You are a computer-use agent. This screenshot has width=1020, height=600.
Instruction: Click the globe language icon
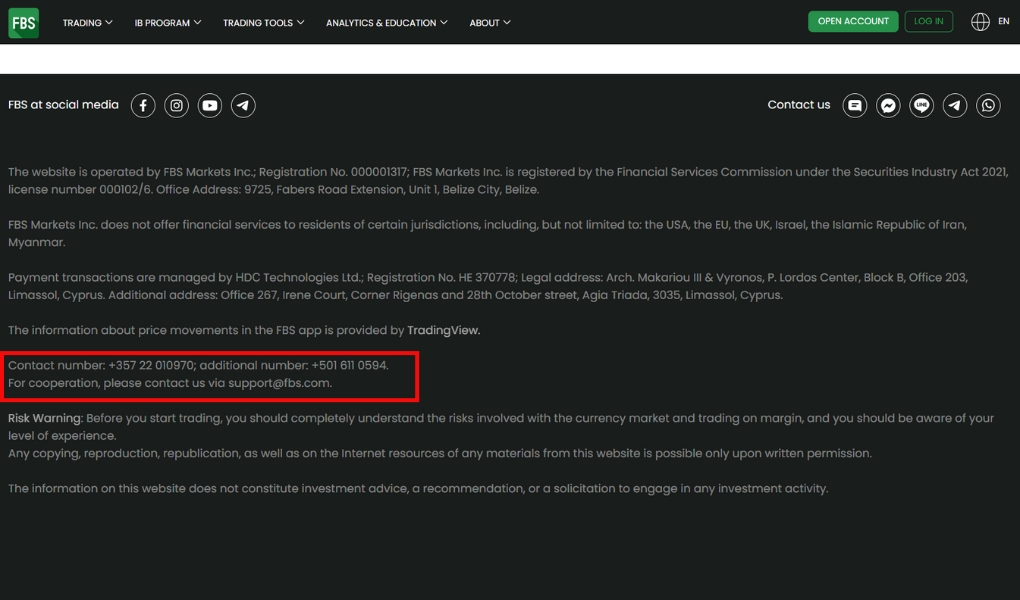980,21
